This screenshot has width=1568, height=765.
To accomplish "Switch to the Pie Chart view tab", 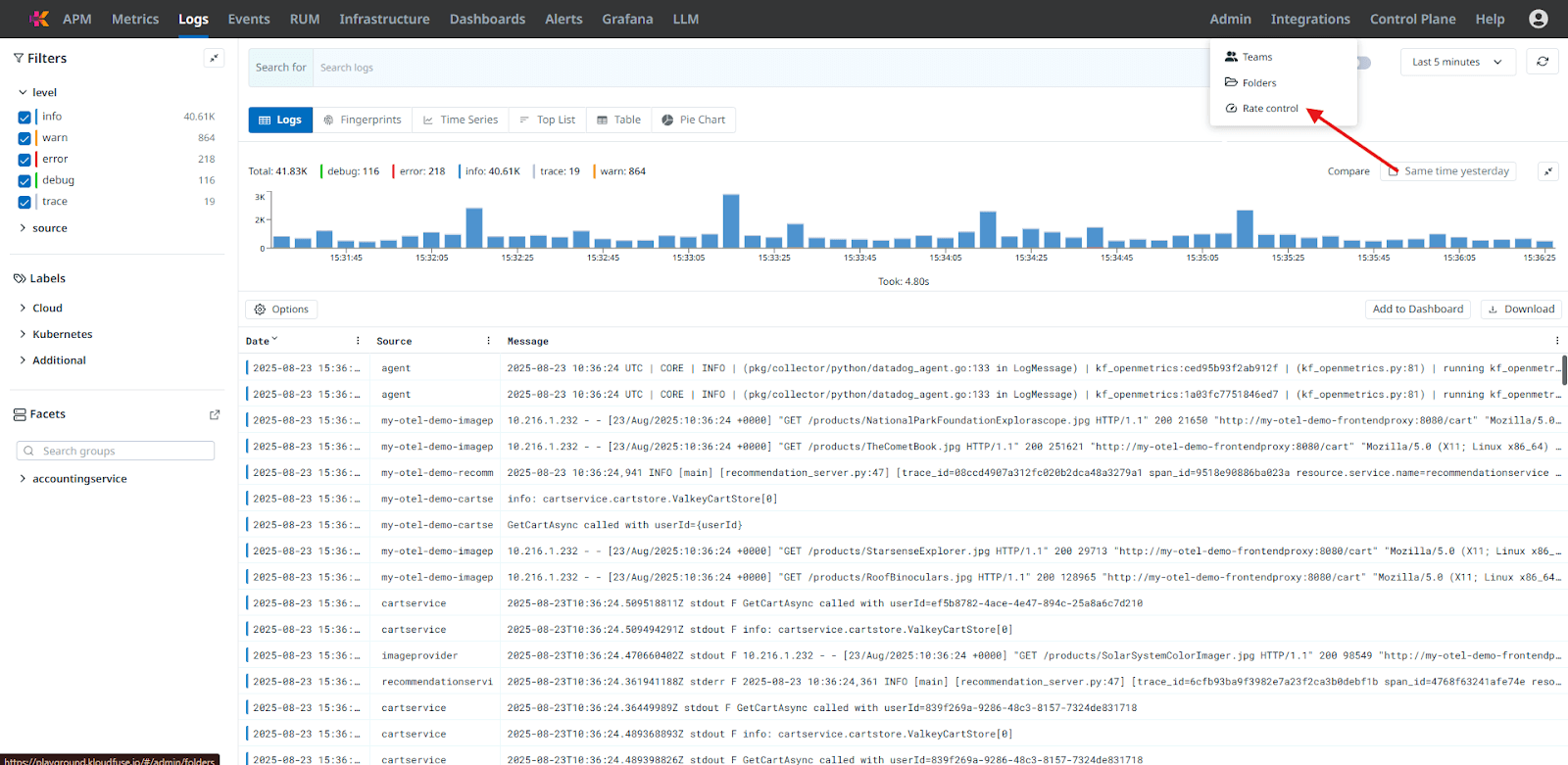I will tap(693, 120).
